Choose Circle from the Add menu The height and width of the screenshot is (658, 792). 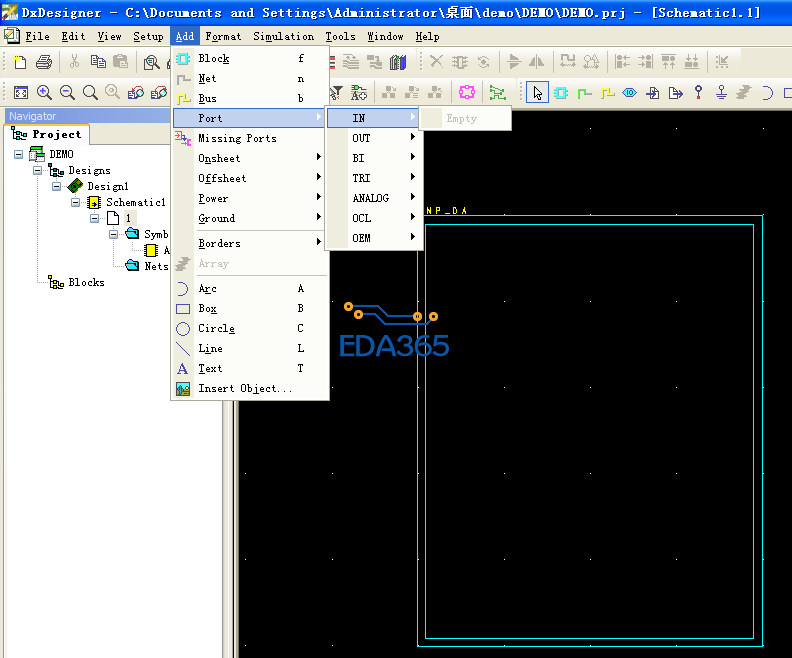(251, 328)
